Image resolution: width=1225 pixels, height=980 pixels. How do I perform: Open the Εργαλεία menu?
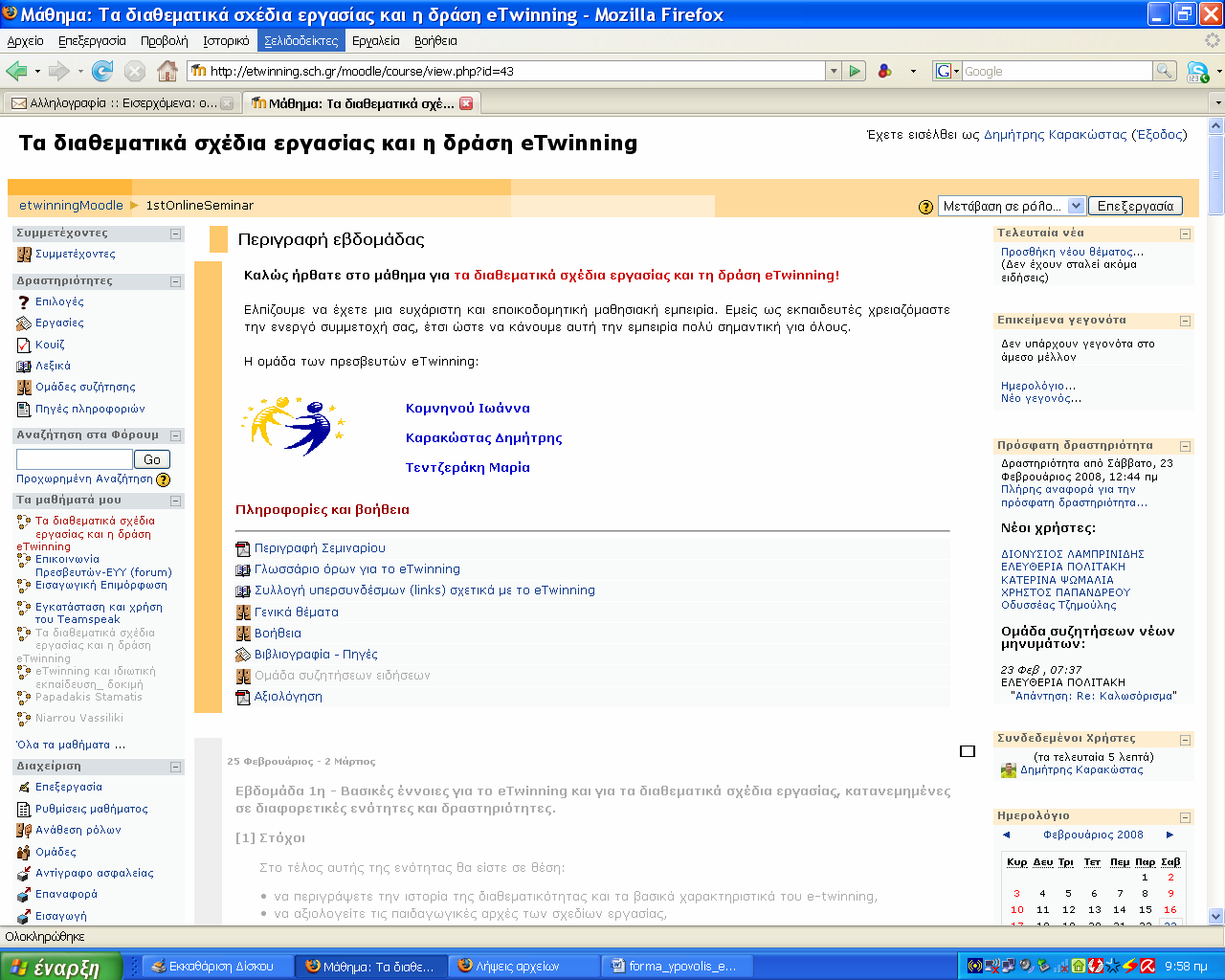click(x=376, y=41)
